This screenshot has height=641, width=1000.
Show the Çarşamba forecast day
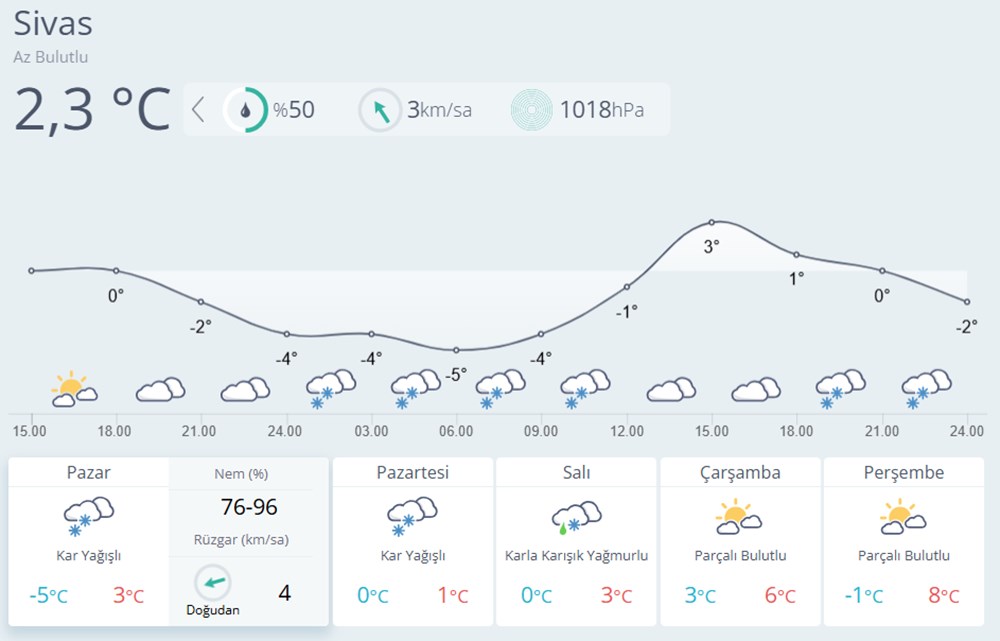pyautogui.click(x=740, y=472)
